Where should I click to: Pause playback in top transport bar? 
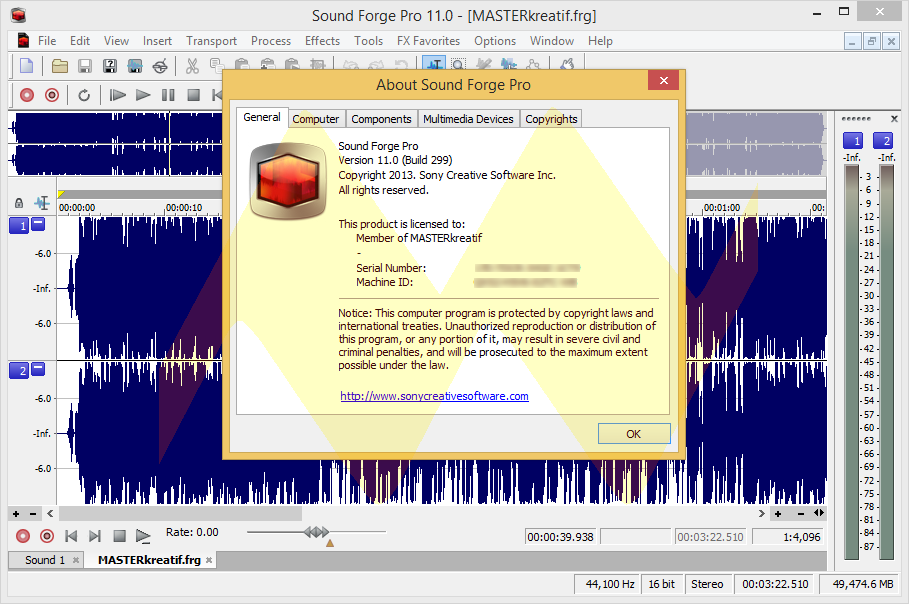point(168,95)
